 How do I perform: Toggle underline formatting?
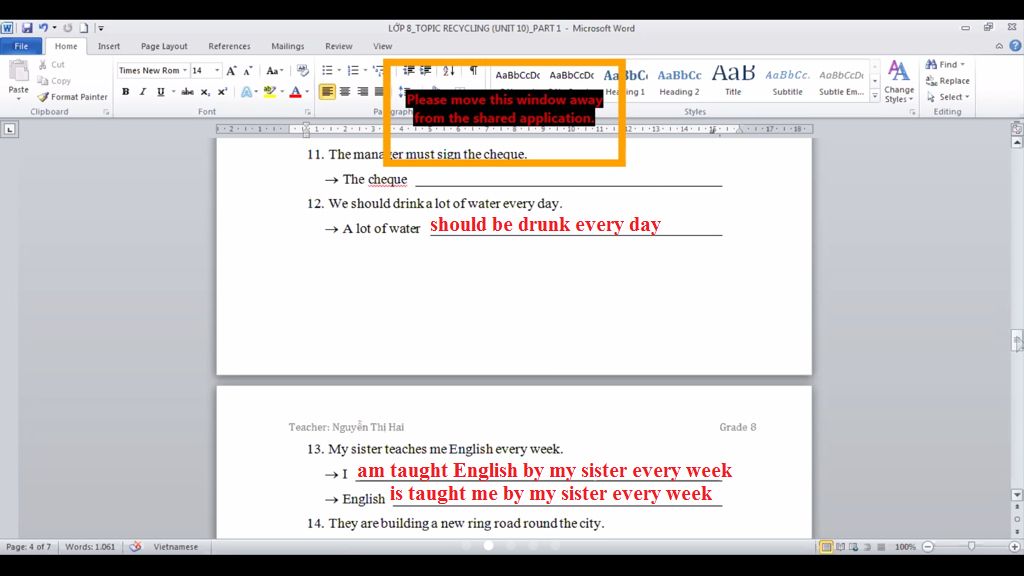tap(160, 92)
